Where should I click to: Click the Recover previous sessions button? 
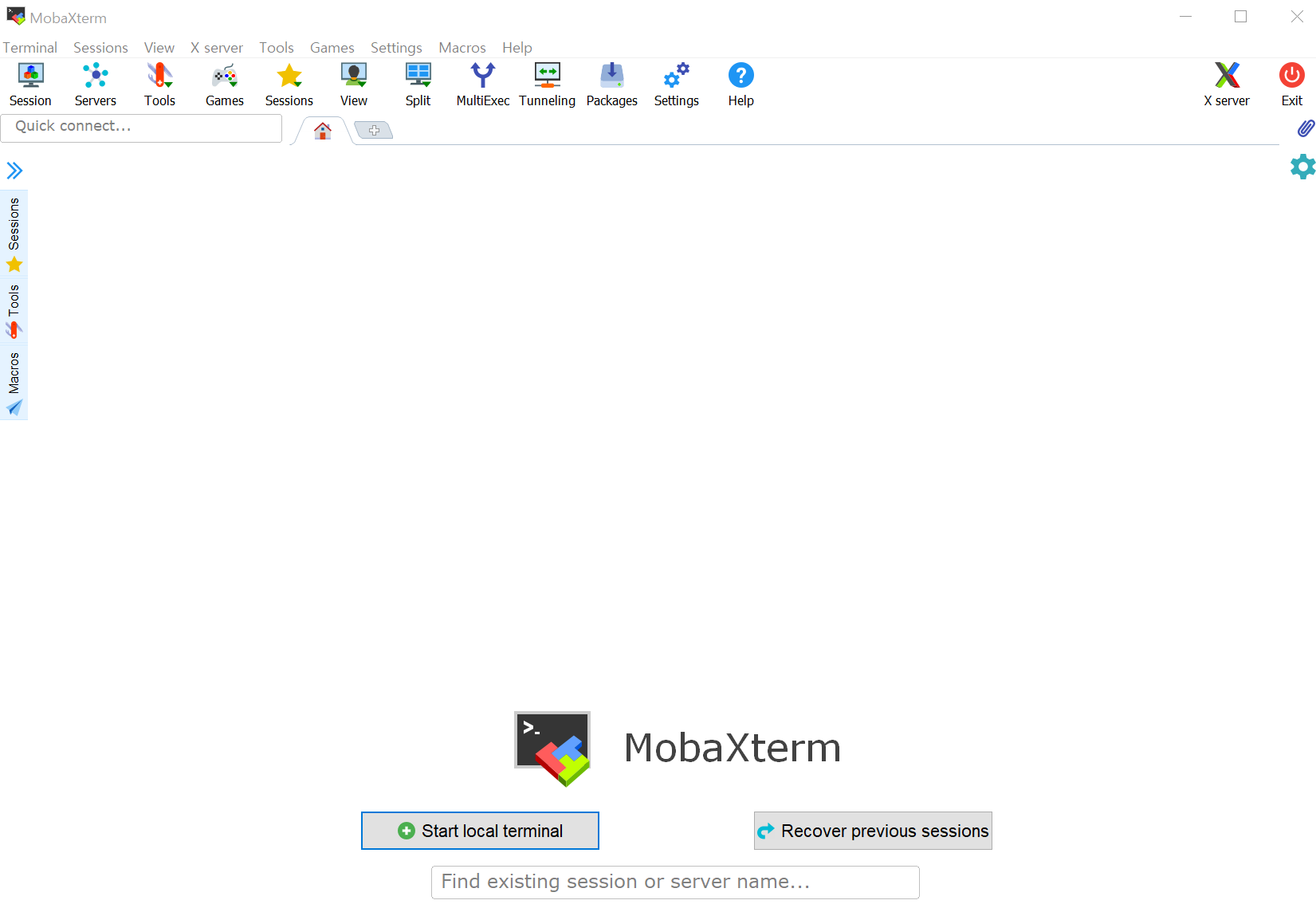click(873, 831)
